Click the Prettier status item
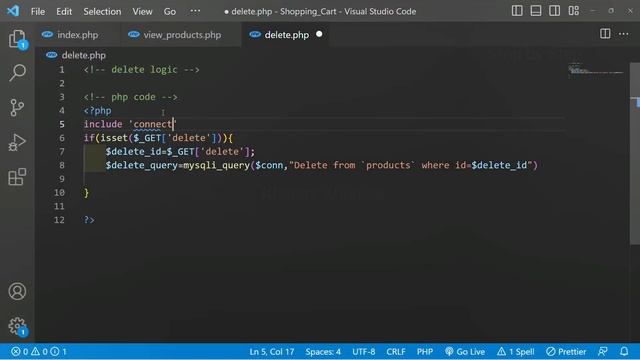 point(566,351)
